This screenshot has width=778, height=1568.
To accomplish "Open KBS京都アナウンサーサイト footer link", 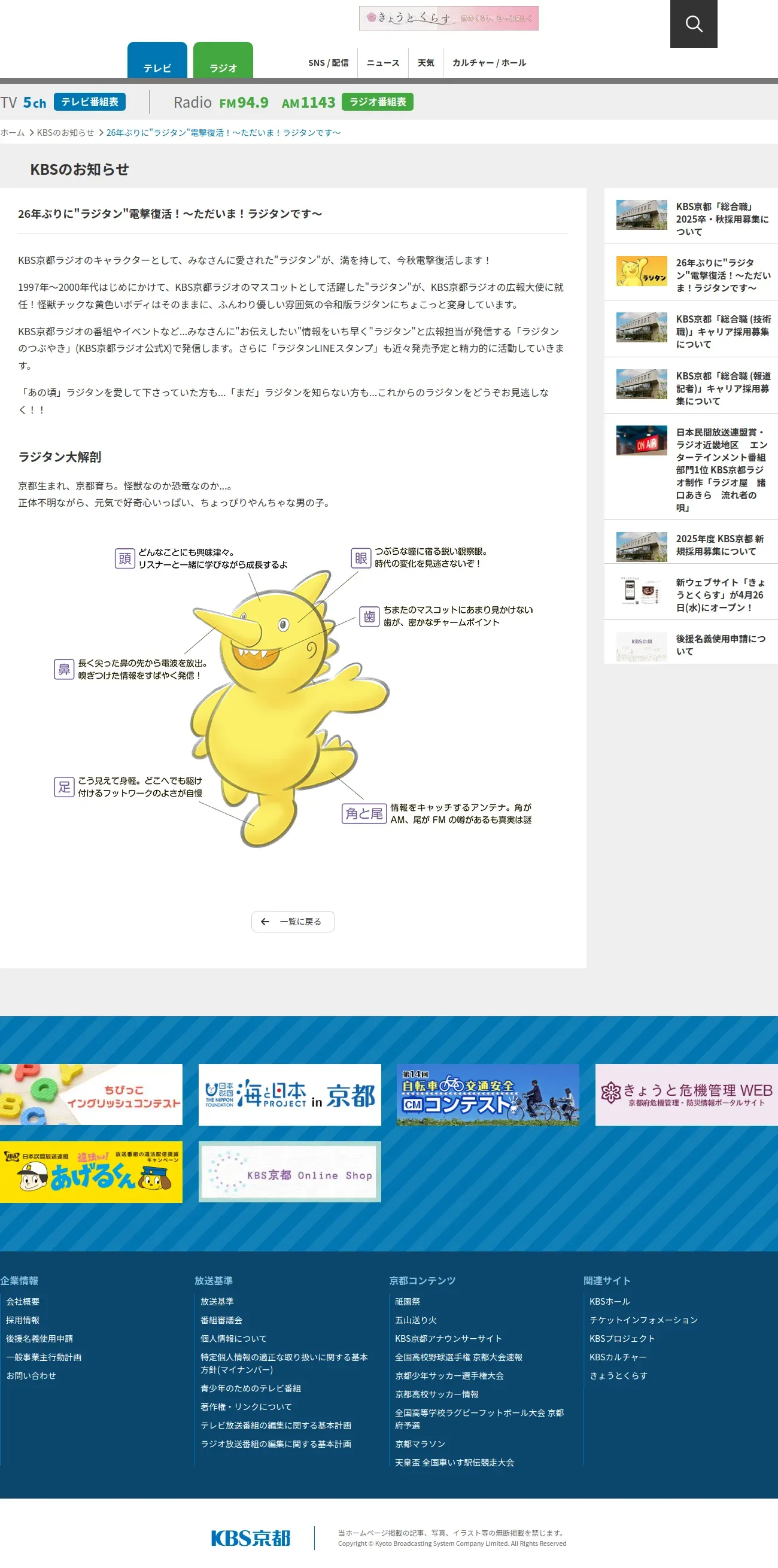I will (x=449, y=1339).
